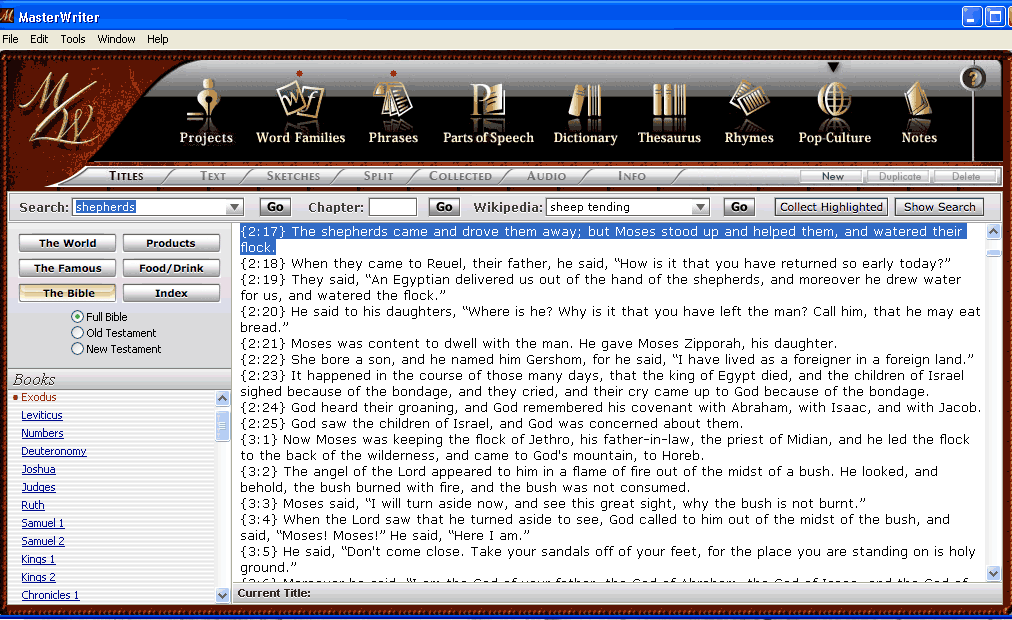Open the Word Families icon
The width and height of the screenshot is (1012, 620).
tap(300, 111)
